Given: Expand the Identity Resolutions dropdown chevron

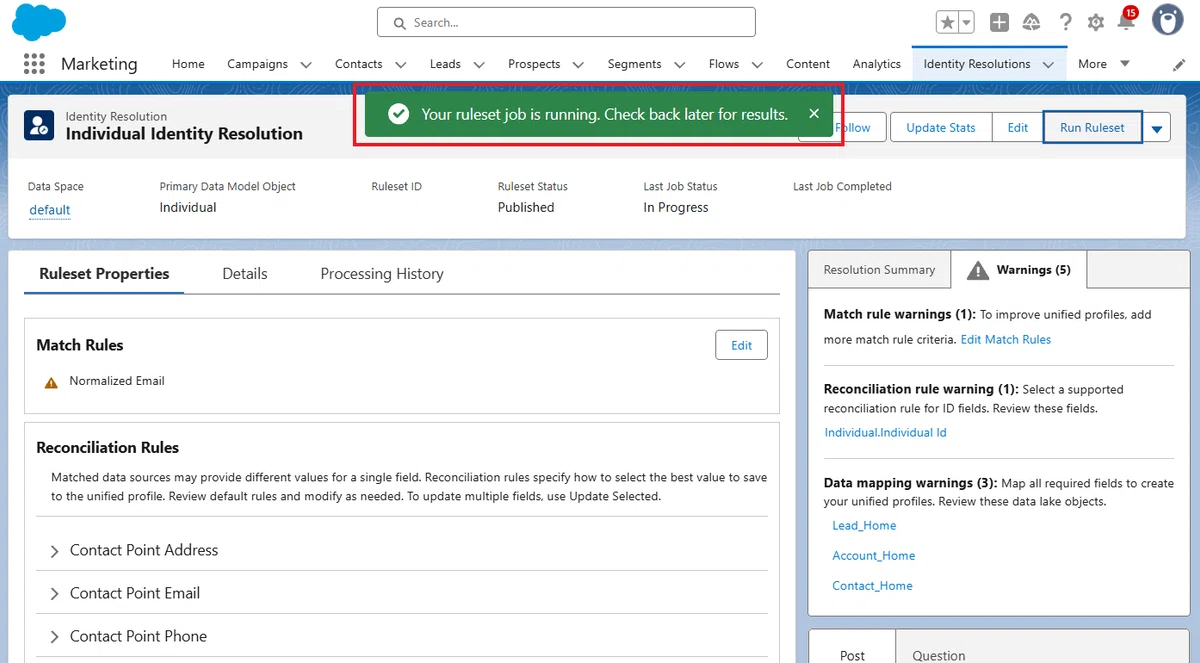Looking at the screenshot, I should (x=1048, y=65).
